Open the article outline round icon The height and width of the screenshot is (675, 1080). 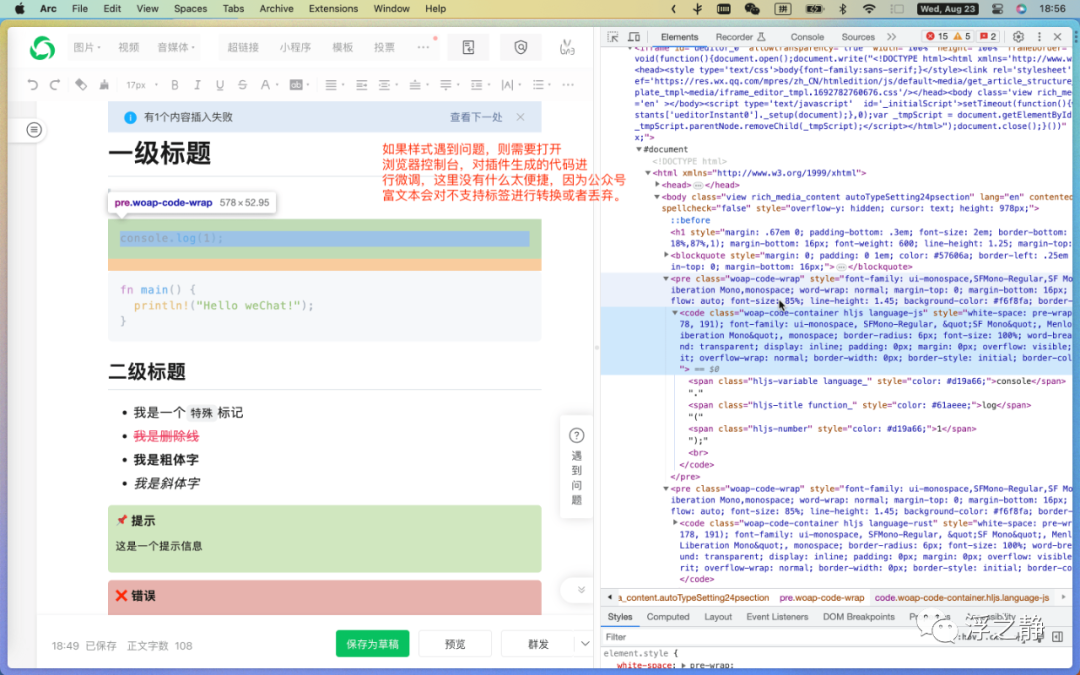(x=34, y=129)
